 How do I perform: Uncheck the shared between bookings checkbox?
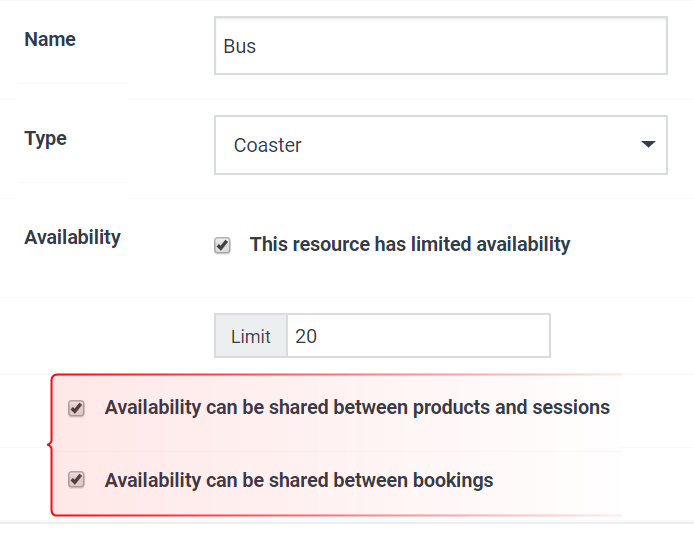tap(76, 479)
